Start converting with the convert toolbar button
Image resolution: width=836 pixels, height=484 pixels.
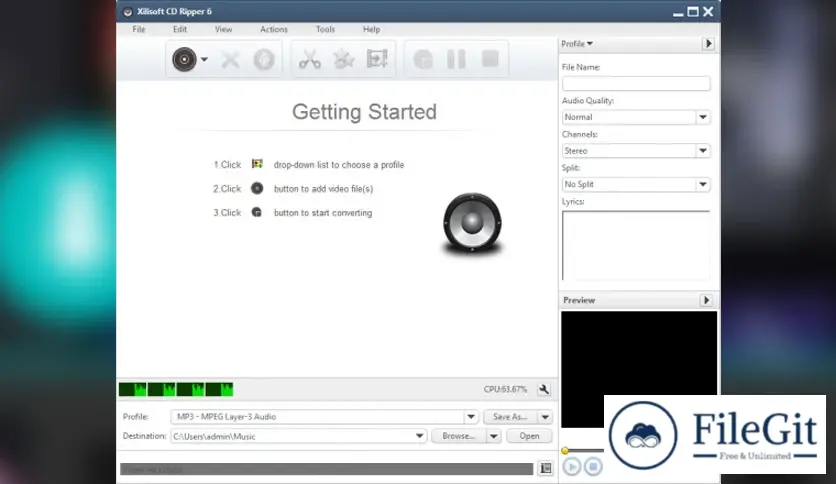tap(423, 59)
